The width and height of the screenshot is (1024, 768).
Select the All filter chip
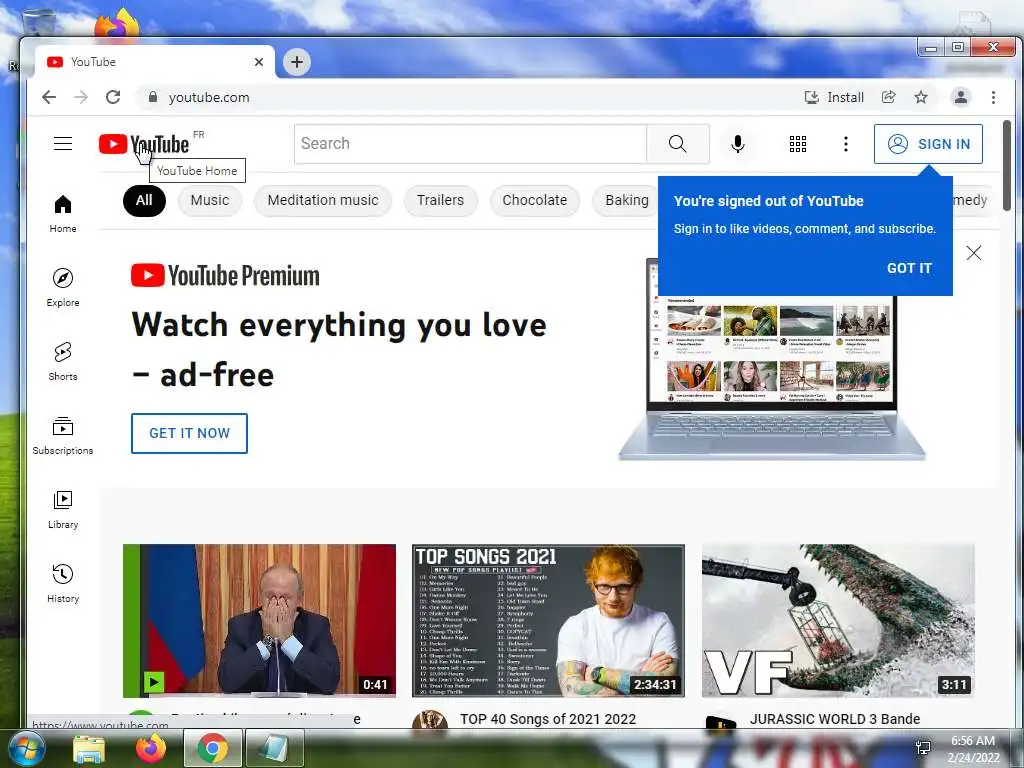pos(144,200)
